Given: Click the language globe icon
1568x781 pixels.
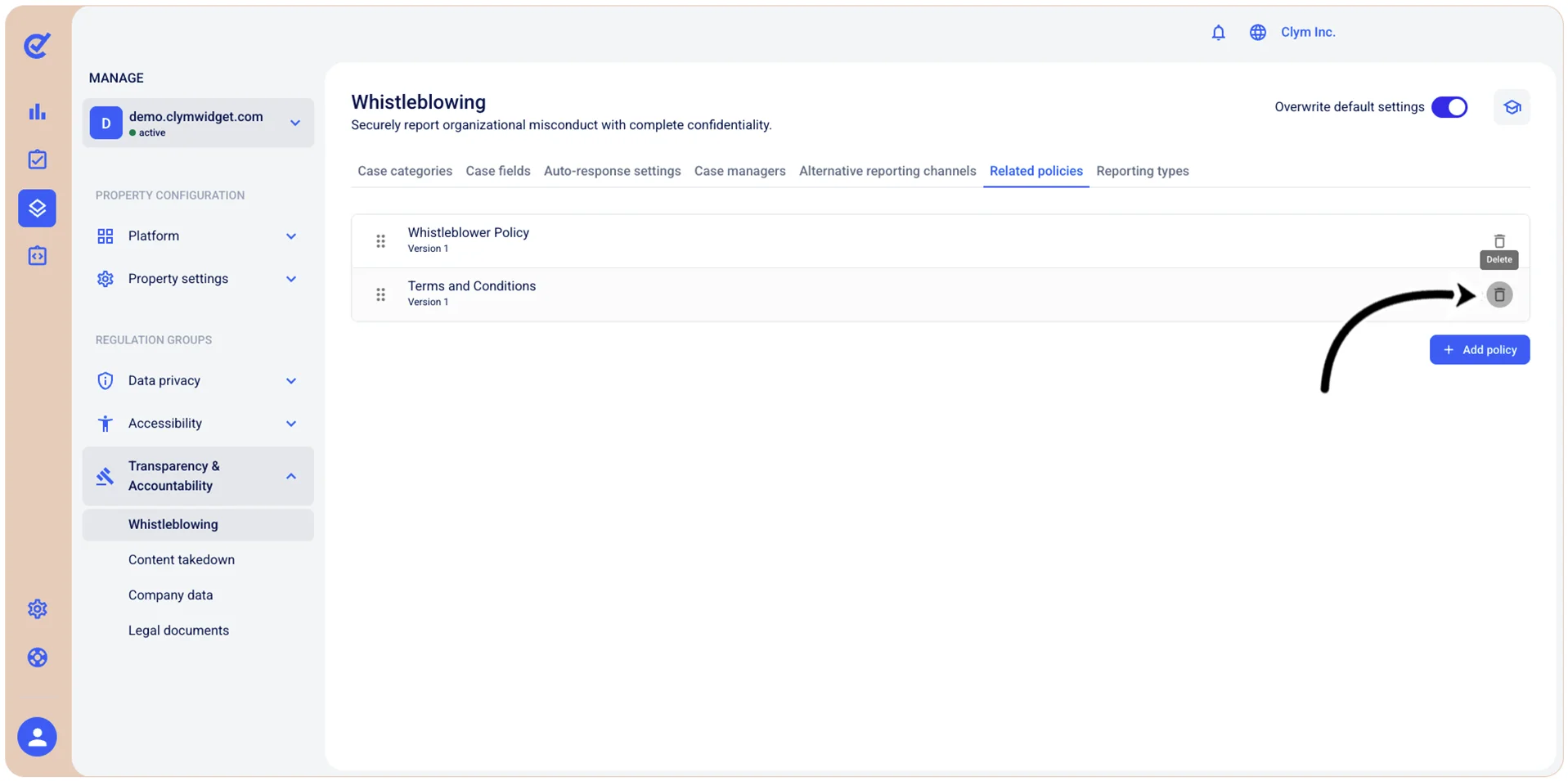Looking at the screenshot, I should 1257,33.
